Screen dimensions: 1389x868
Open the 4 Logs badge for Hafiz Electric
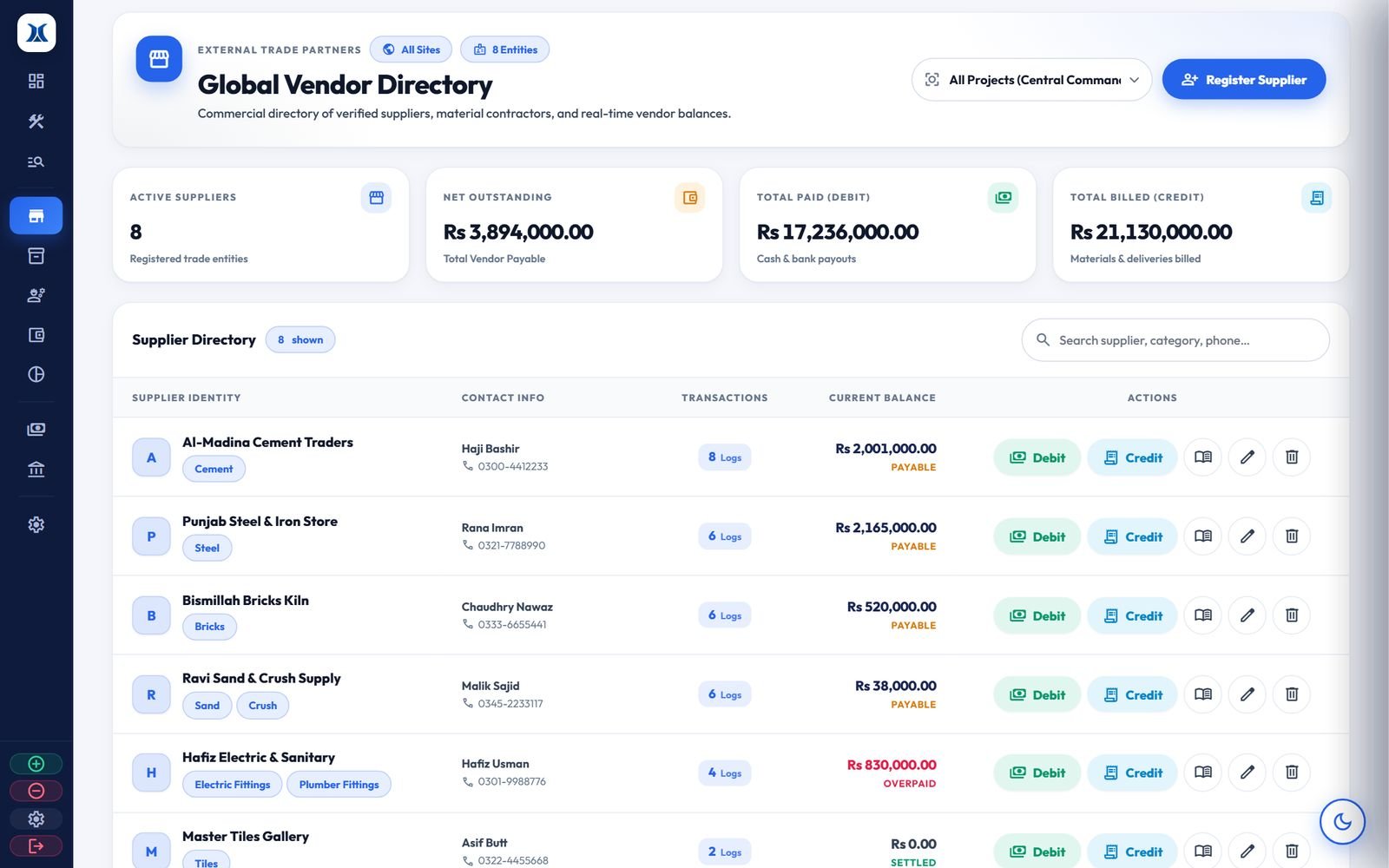click(724, 773)
